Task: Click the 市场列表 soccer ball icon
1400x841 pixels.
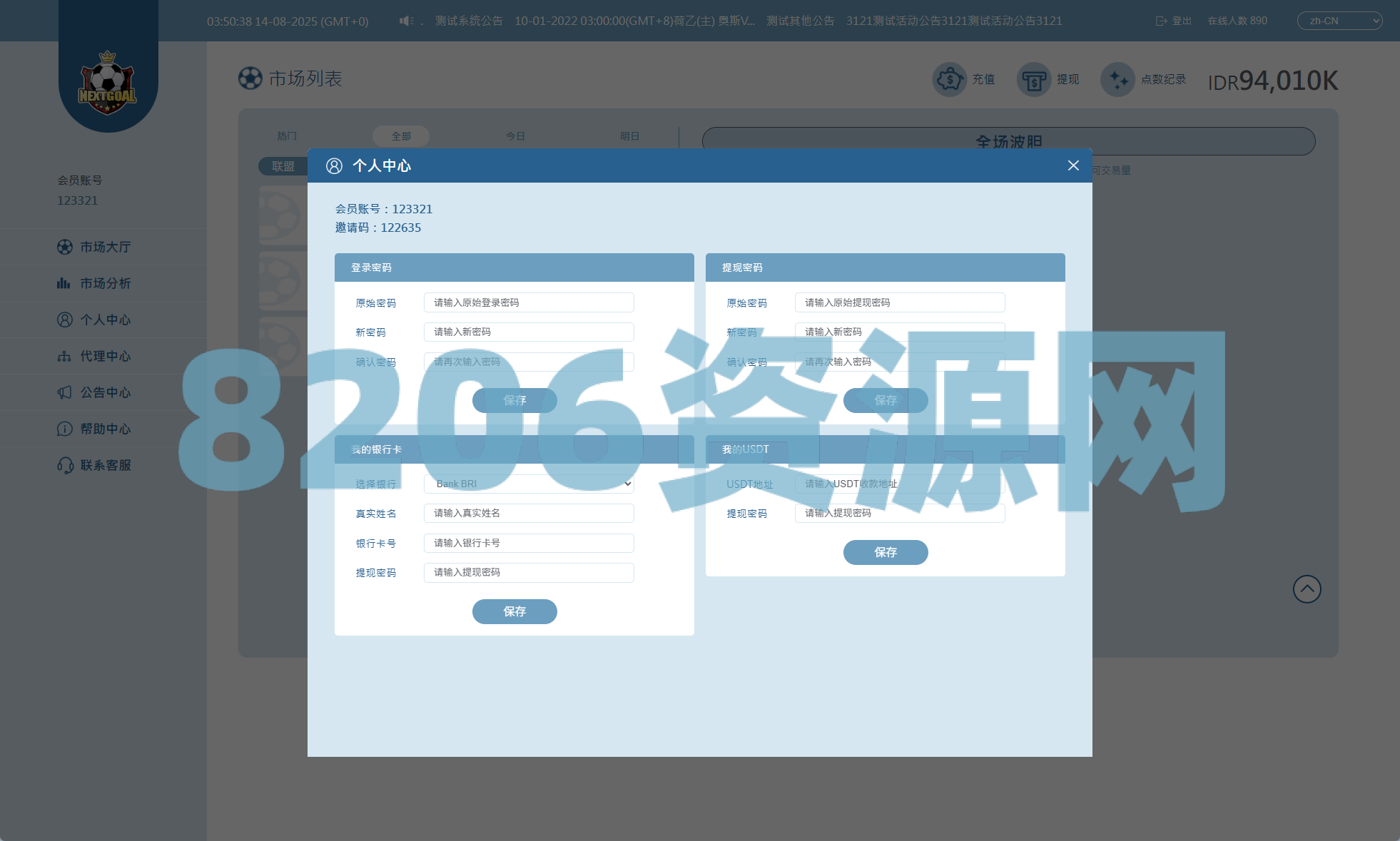Action: click(x=250, y=78)
